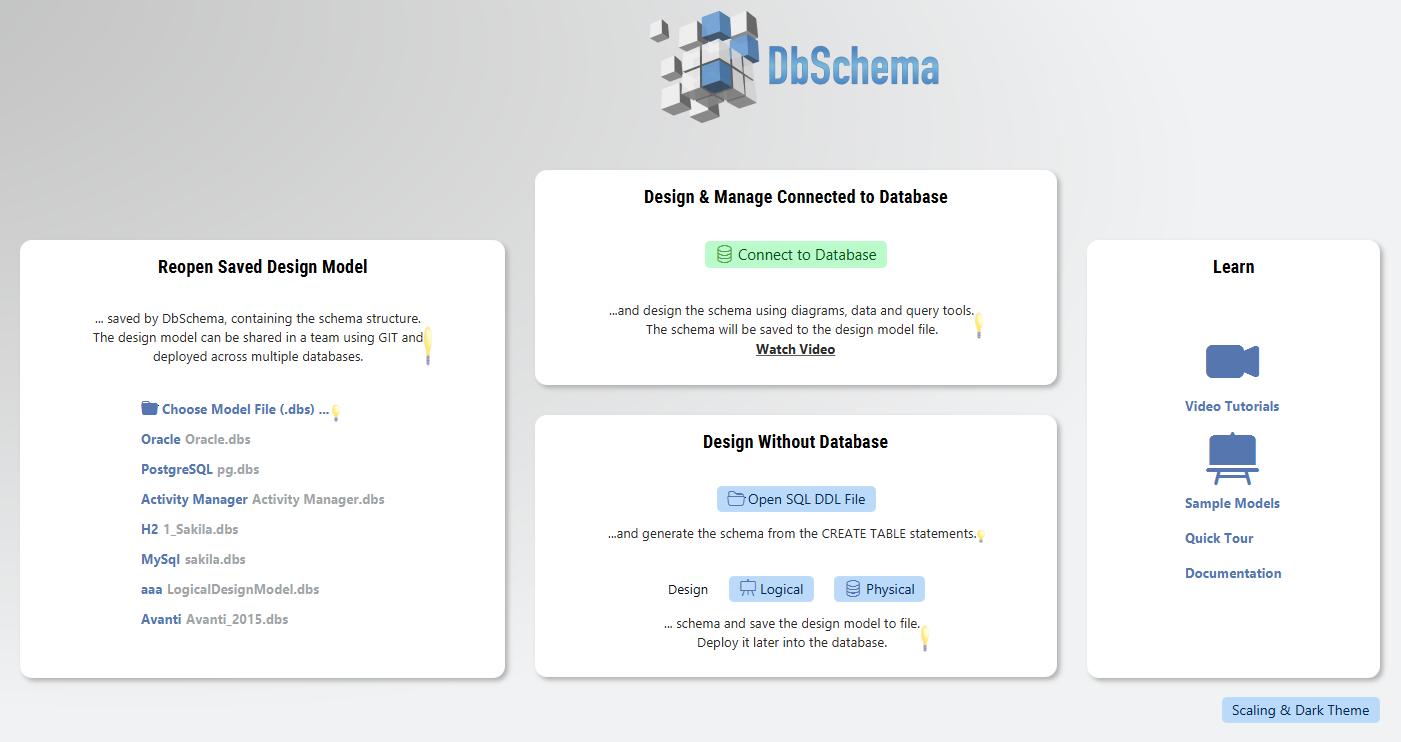Open Scaling & Dark Theme settings
Image resolution: width=1401 pixels, height=742 pixels.
(1300, 710)
